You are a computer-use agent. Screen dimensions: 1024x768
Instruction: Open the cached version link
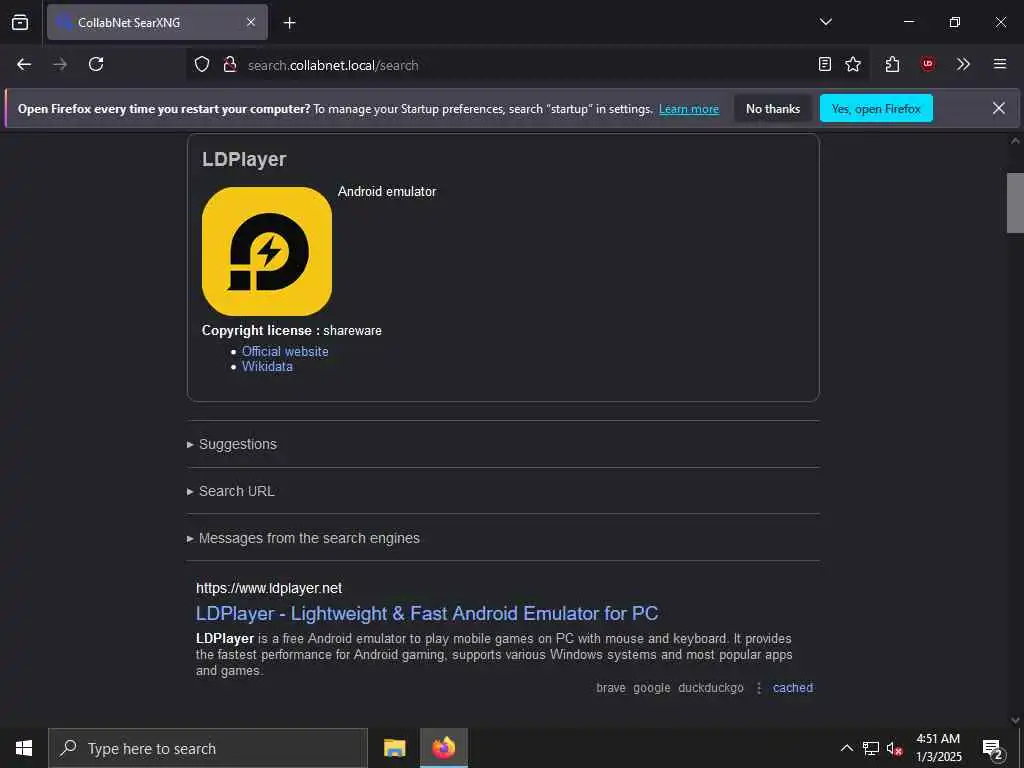pos(793,688)
